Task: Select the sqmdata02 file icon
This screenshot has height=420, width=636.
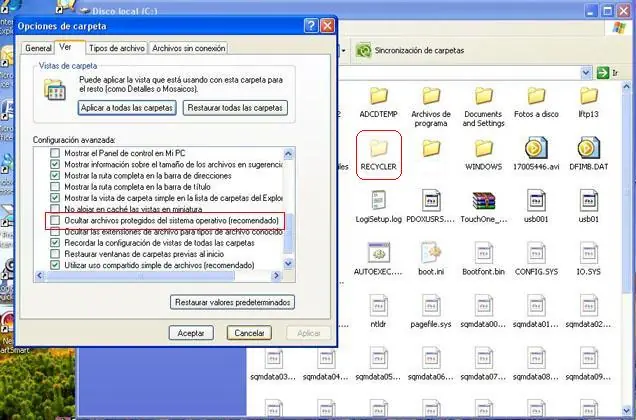Action: click(589, 306)
